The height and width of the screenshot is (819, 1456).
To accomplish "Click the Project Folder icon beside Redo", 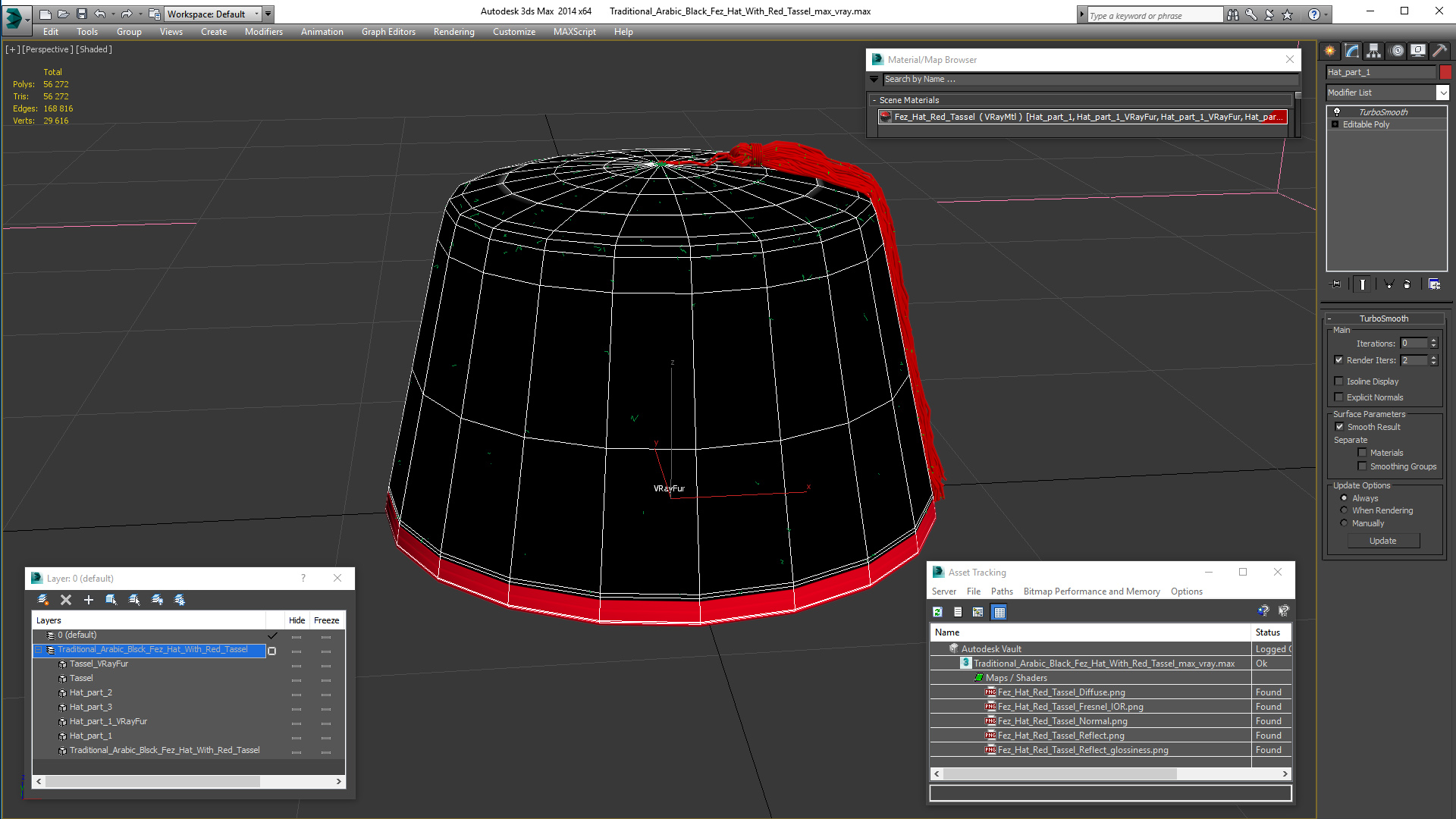I will coord(154,14).
